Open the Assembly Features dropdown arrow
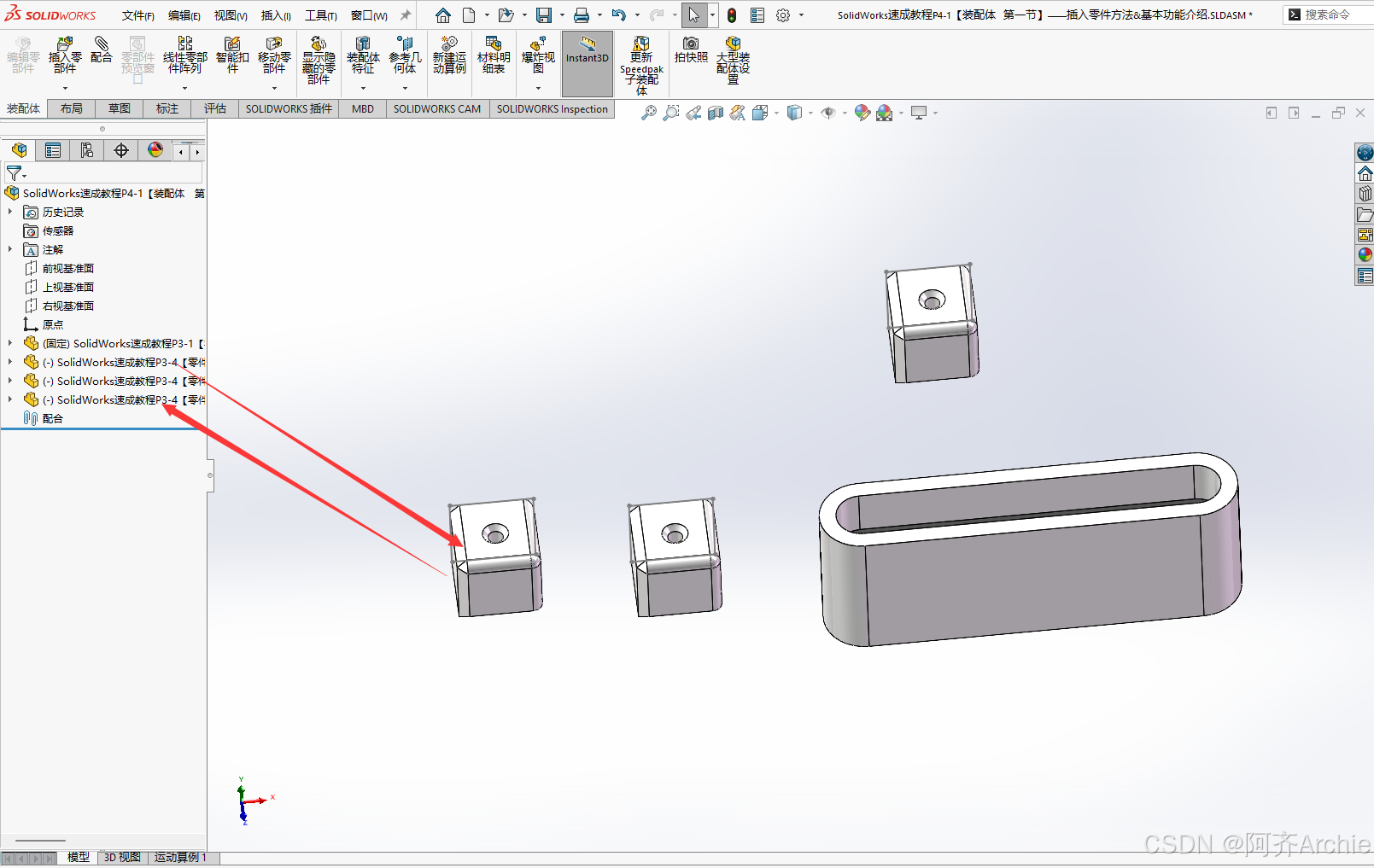This screenshot has width=1374, height=868. pyautogui.click(x=363, y=88)
